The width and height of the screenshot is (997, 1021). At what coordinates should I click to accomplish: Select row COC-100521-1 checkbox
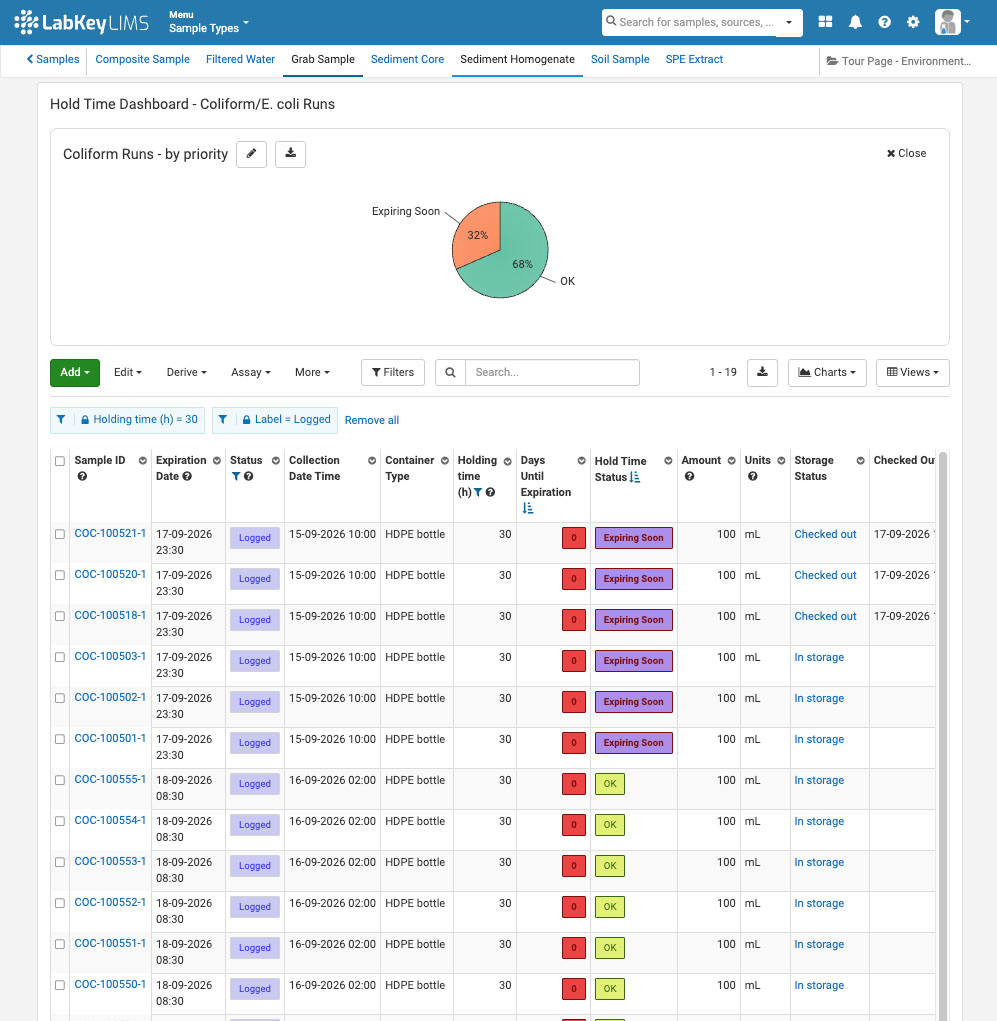point(60,534)
